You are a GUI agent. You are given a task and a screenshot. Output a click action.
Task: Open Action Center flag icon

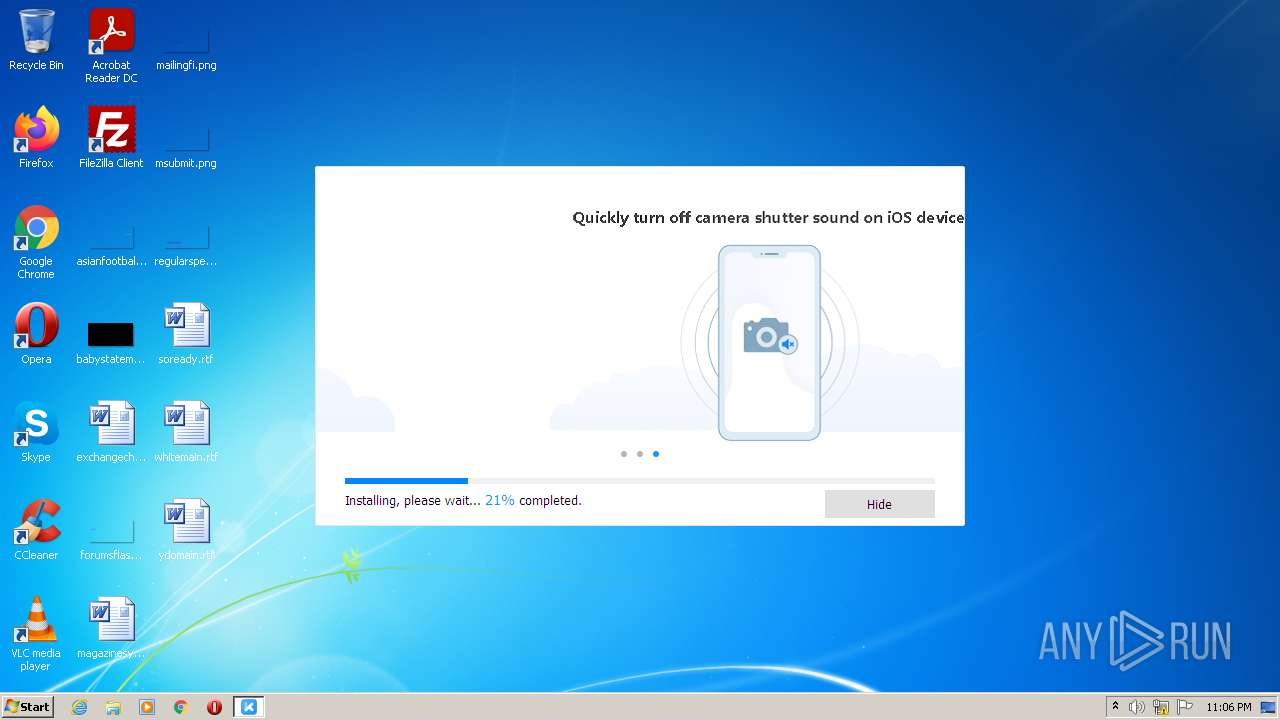pos(1185,707)
